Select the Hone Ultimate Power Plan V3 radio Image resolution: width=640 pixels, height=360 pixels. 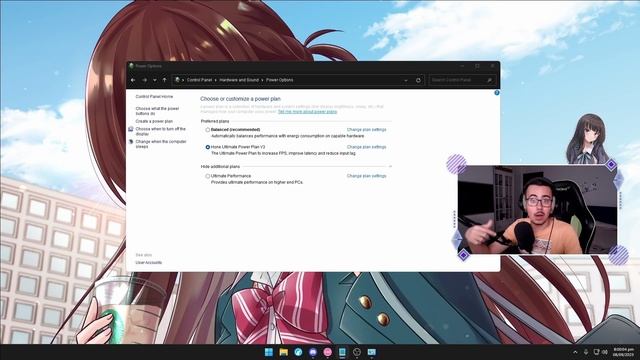pos(208,147)
